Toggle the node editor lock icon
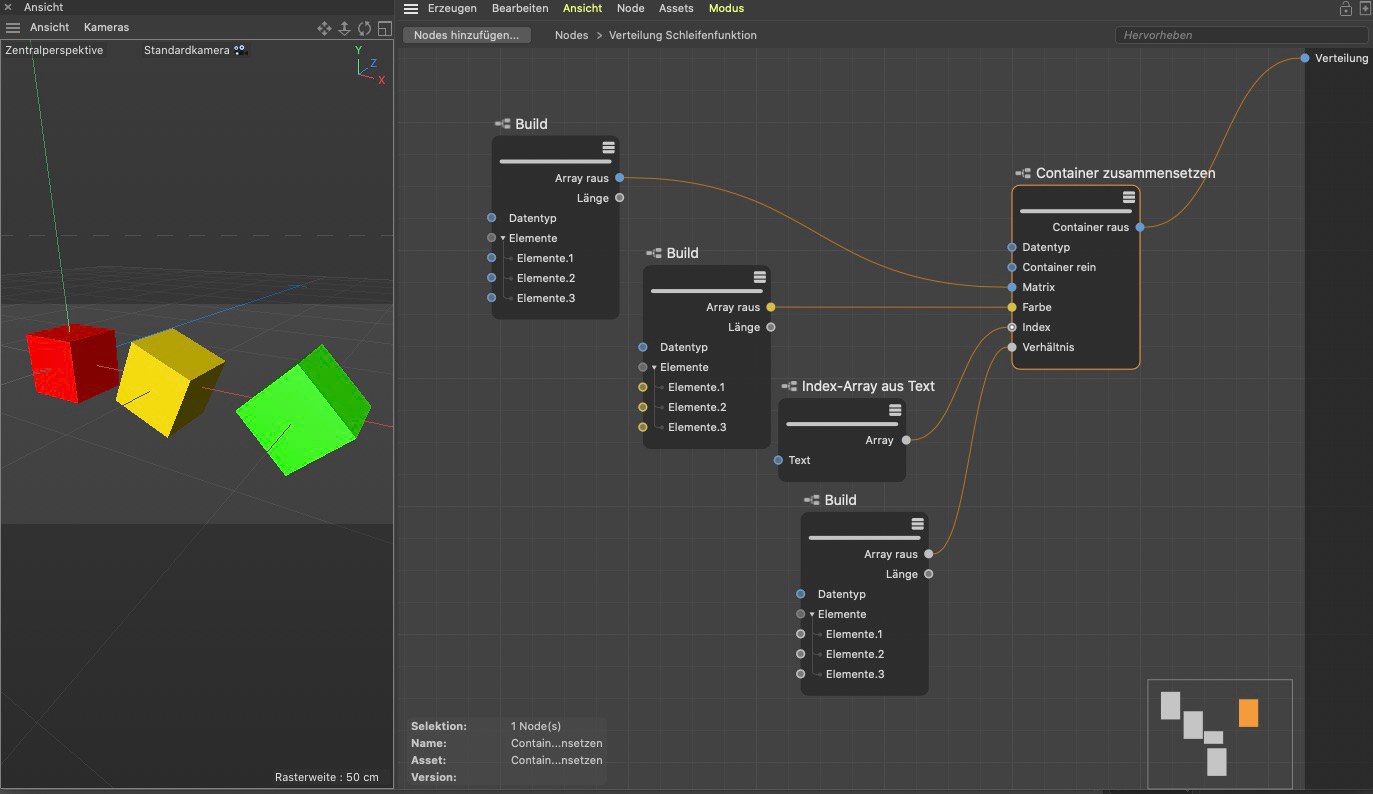This screenshot has height=794, width=1373. (x=1346, y=9)
